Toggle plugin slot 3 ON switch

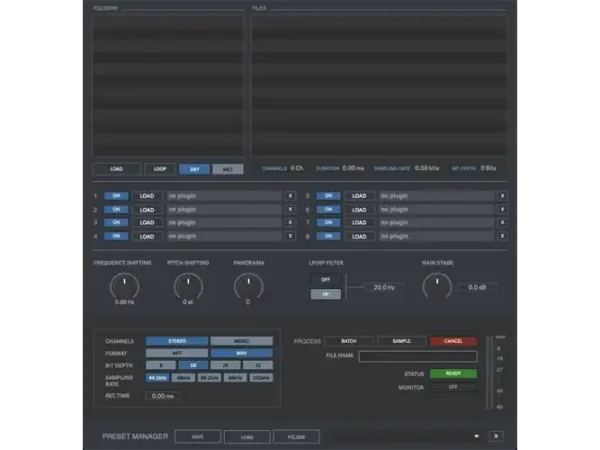tap(116, 222)
